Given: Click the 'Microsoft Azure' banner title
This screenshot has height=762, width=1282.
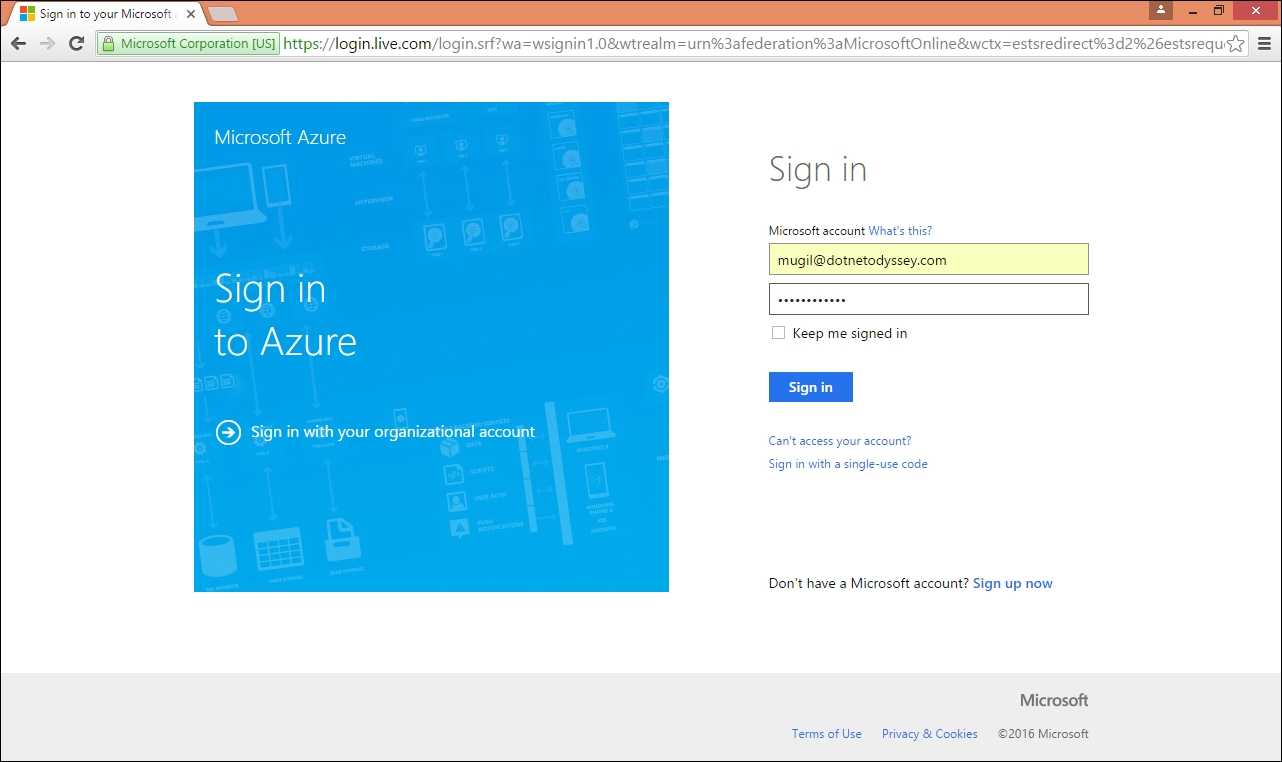Looking at the screenshot, I should click(x=280, y=137).
